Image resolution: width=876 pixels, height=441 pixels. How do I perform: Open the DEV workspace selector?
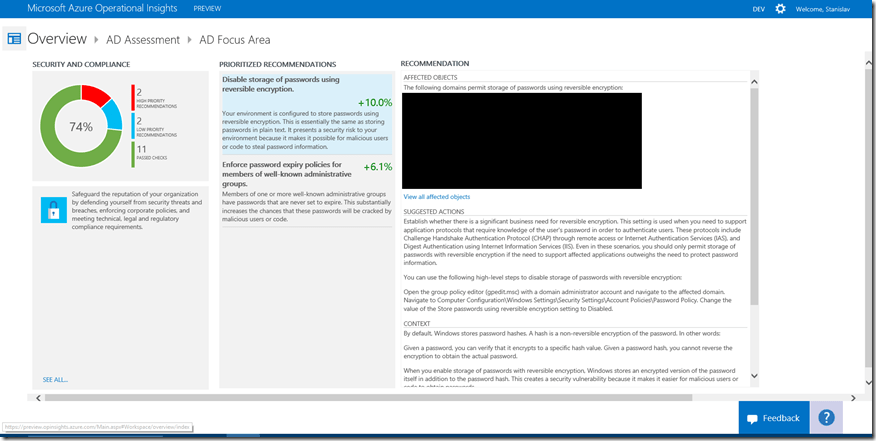tap(758, 9)
